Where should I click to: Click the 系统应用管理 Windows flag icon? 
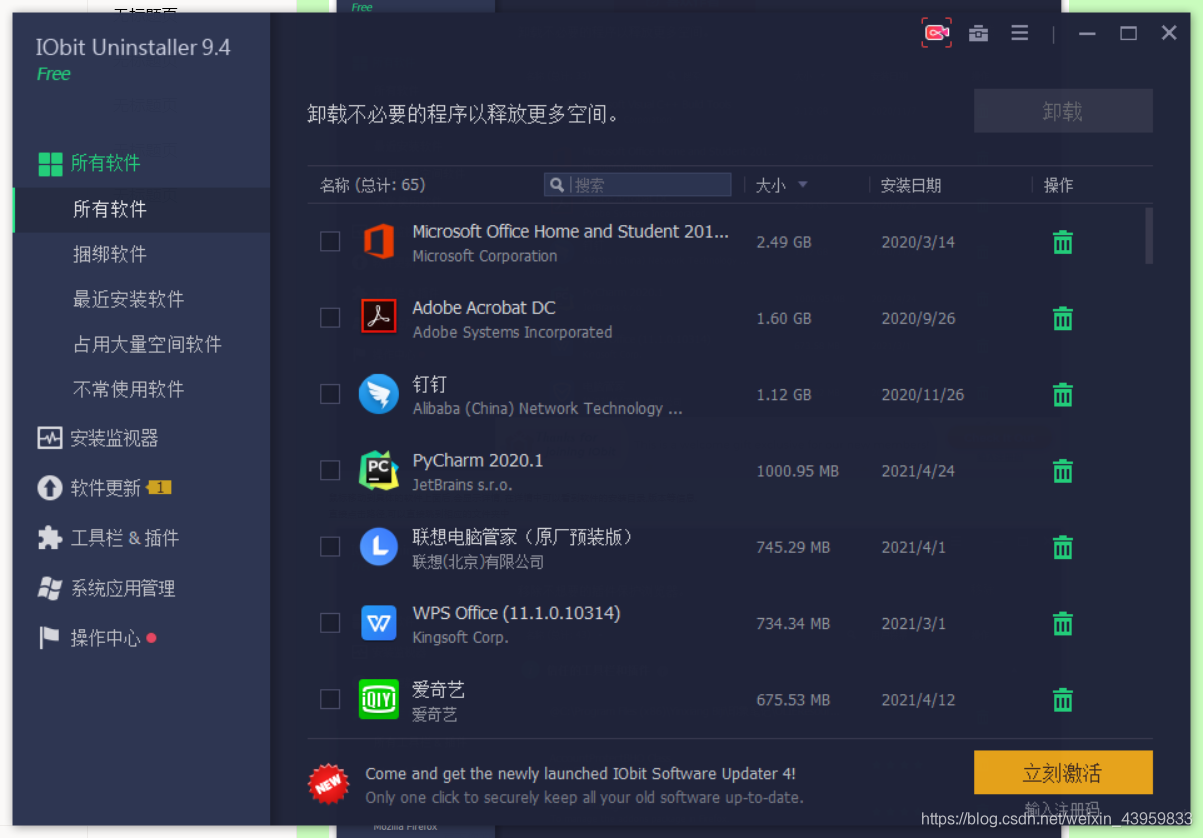click(x=50, y=588)
